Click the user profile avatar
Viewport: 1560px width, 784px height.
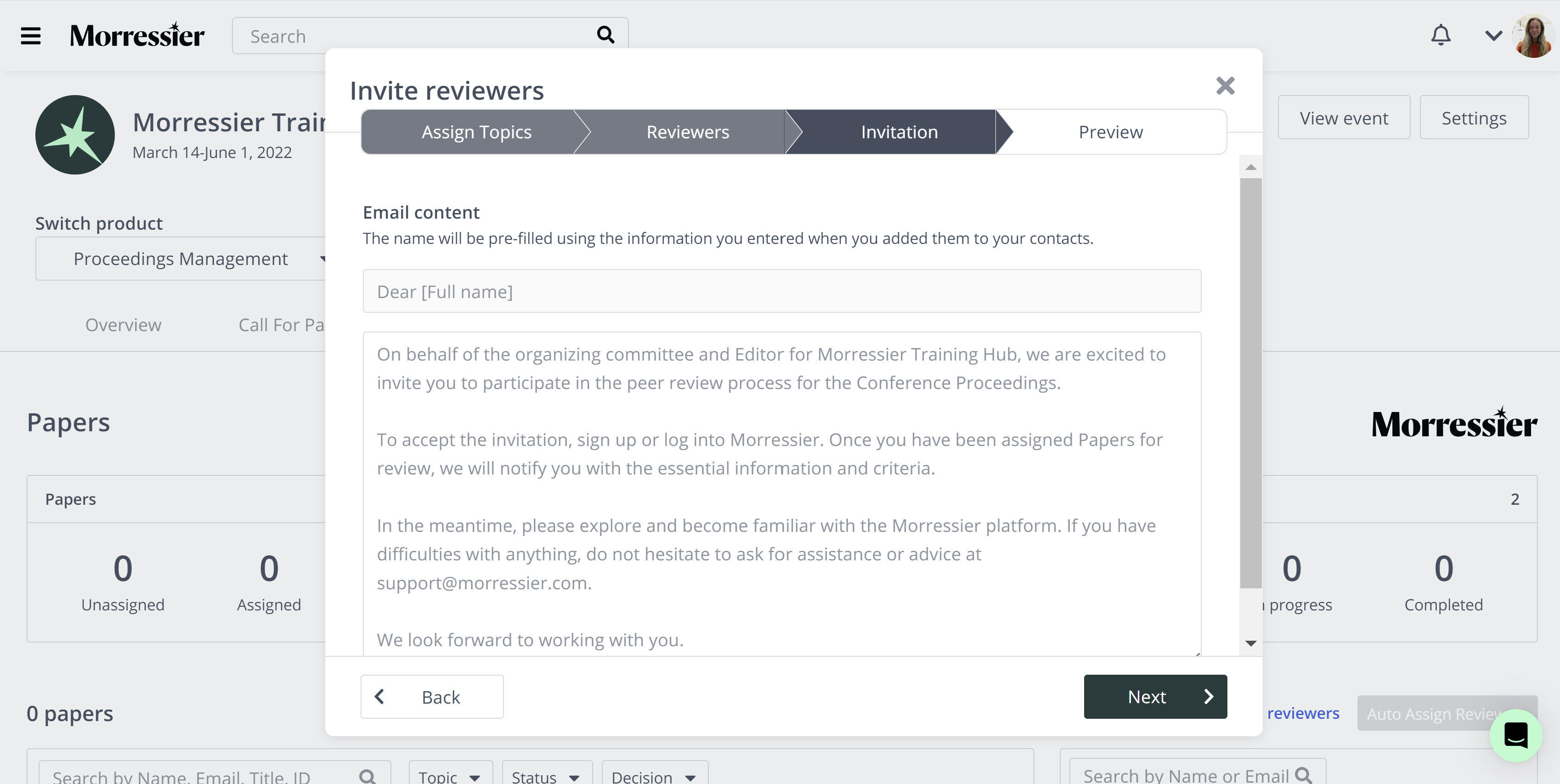pyautogui.click(x=1533, y=36)
